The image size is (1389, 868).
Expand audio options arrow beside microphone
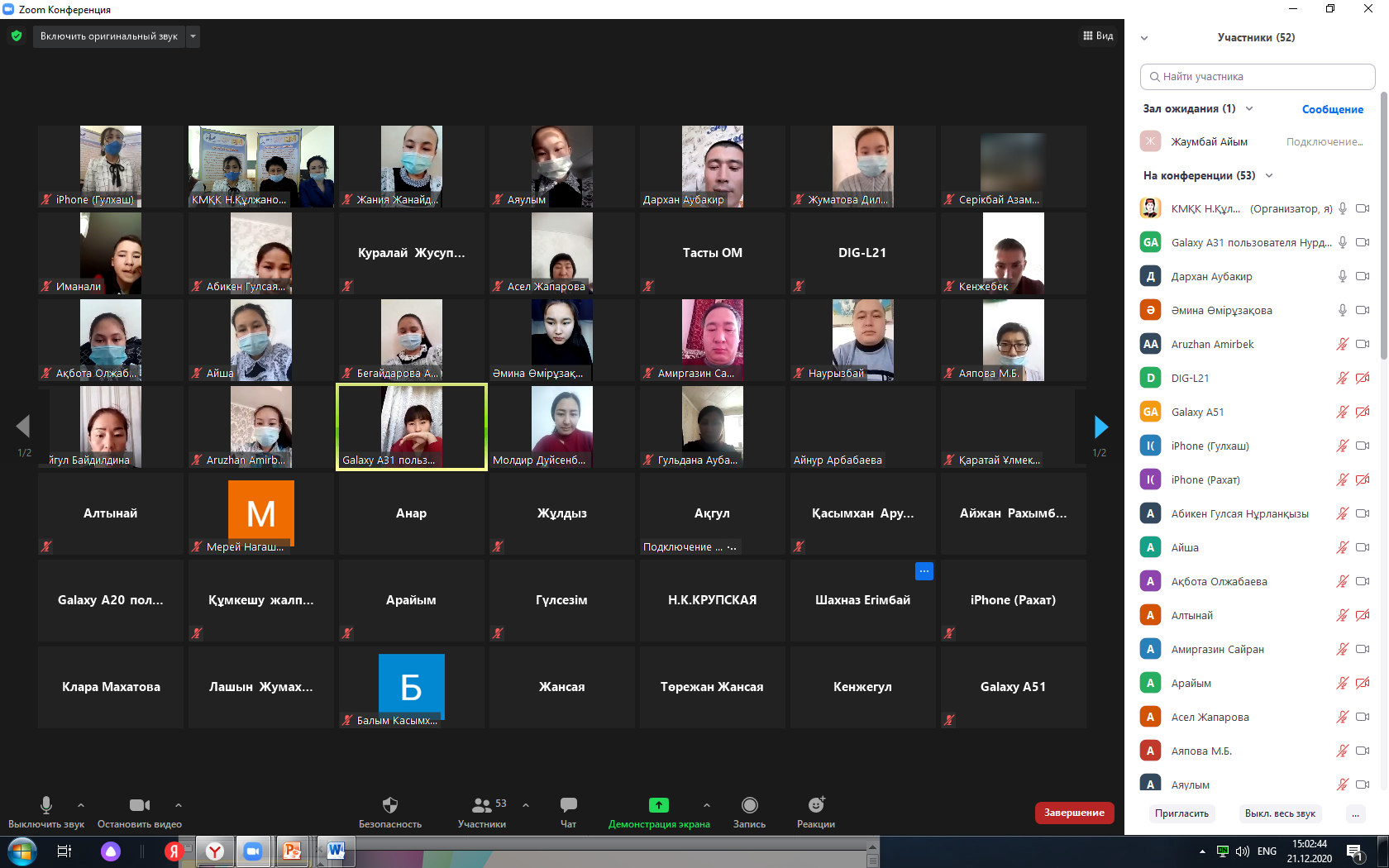[81, 804]
